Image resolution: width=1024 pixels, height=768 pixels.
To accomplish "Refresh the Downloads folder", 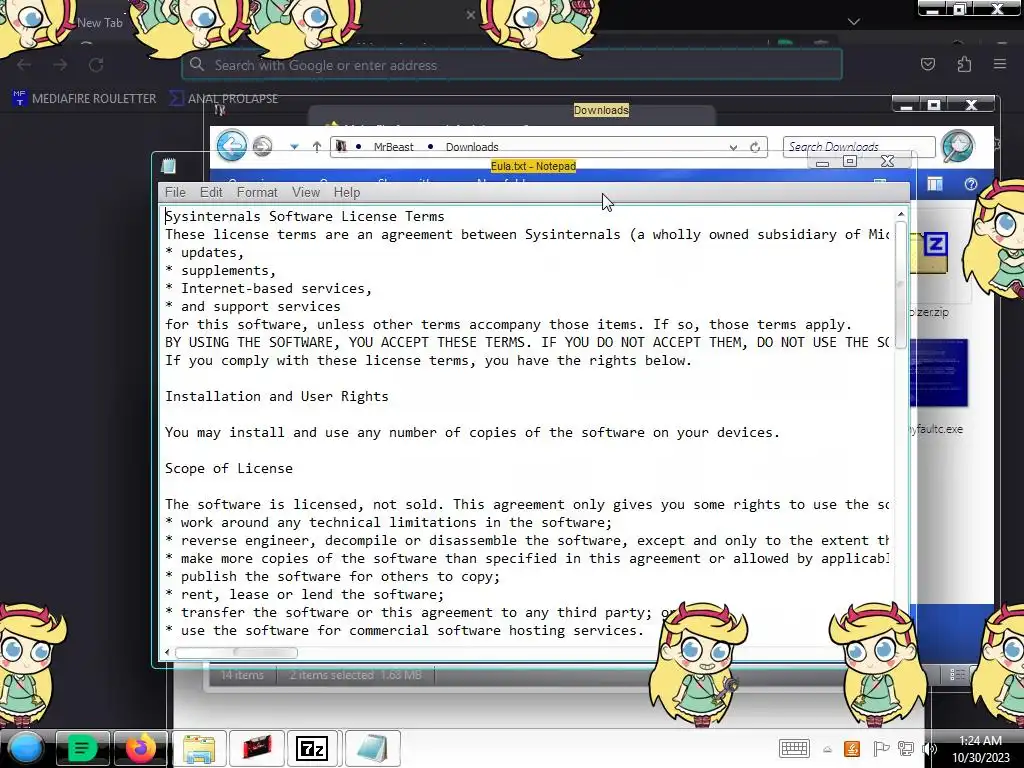I will pyautogui.click(x=755, y=148).
